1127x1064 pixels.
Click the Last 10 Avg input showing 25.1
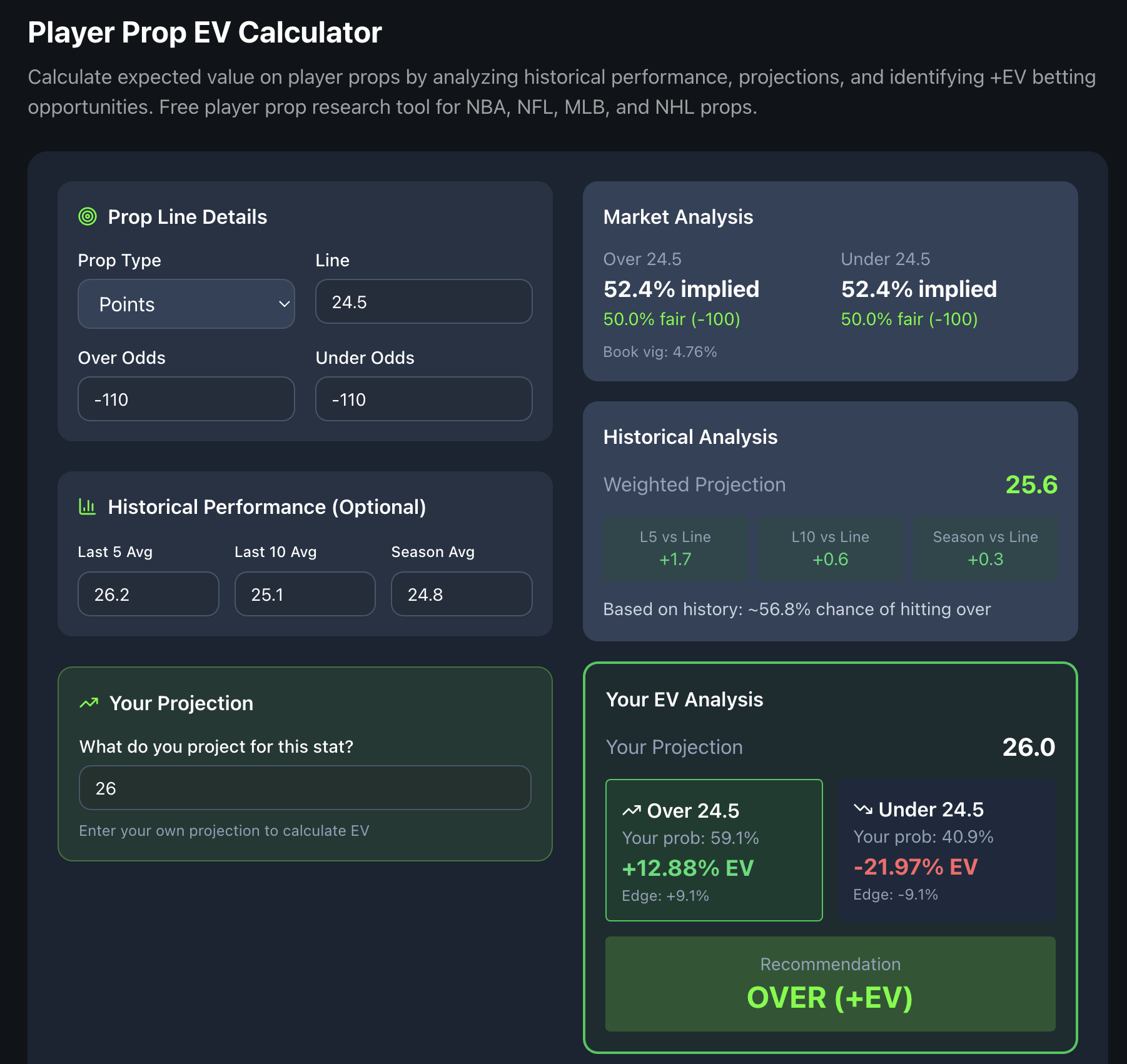pos(305,594)
